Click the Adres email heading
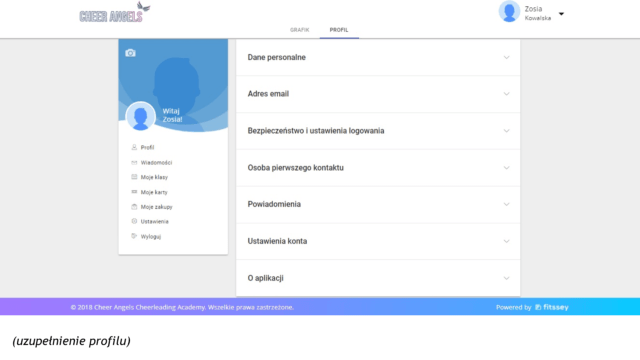Screen dimensions: 640x360 (x=268, y=94)
